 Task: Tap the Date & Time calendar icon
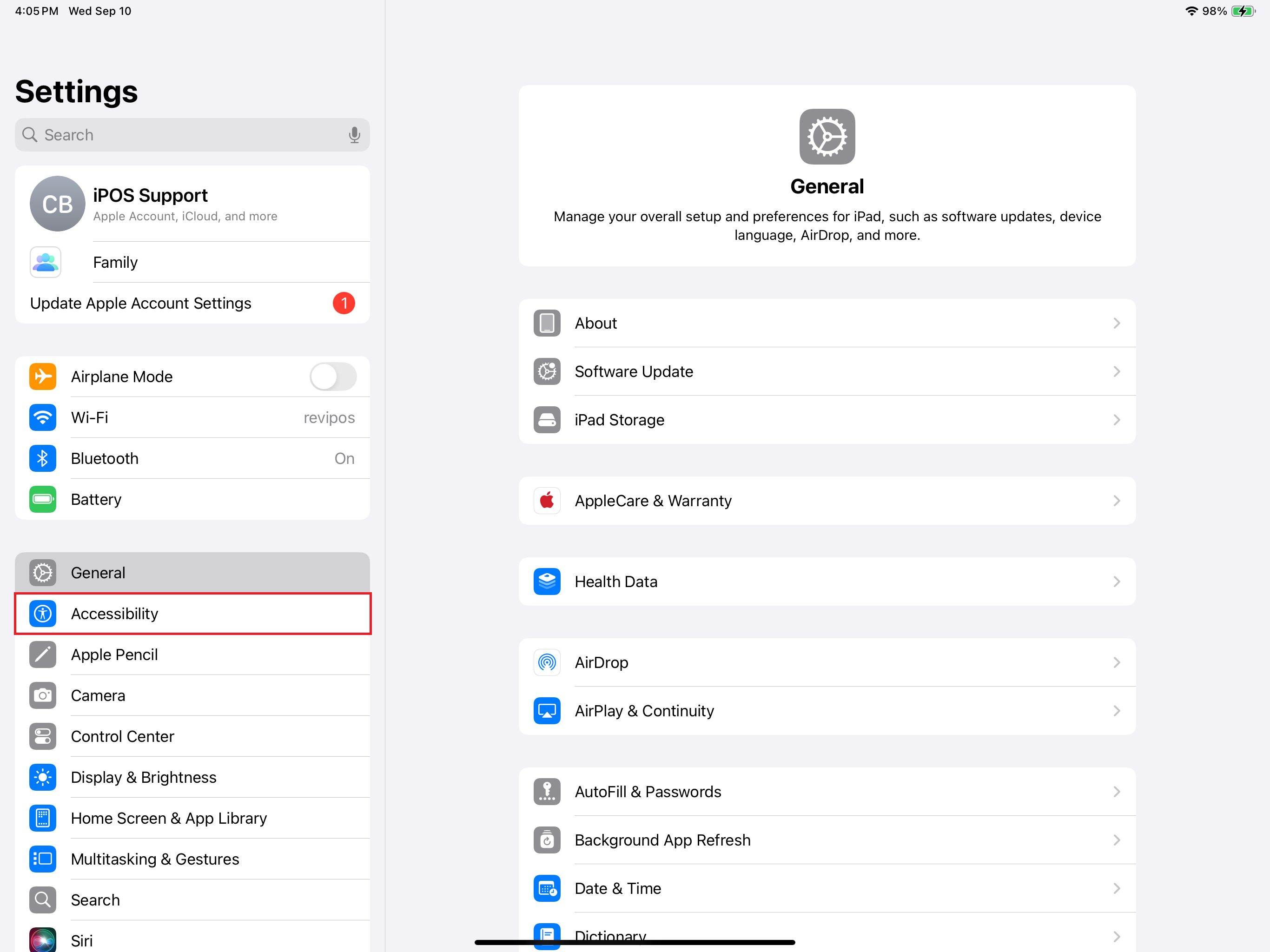click(x=547, y=888)
